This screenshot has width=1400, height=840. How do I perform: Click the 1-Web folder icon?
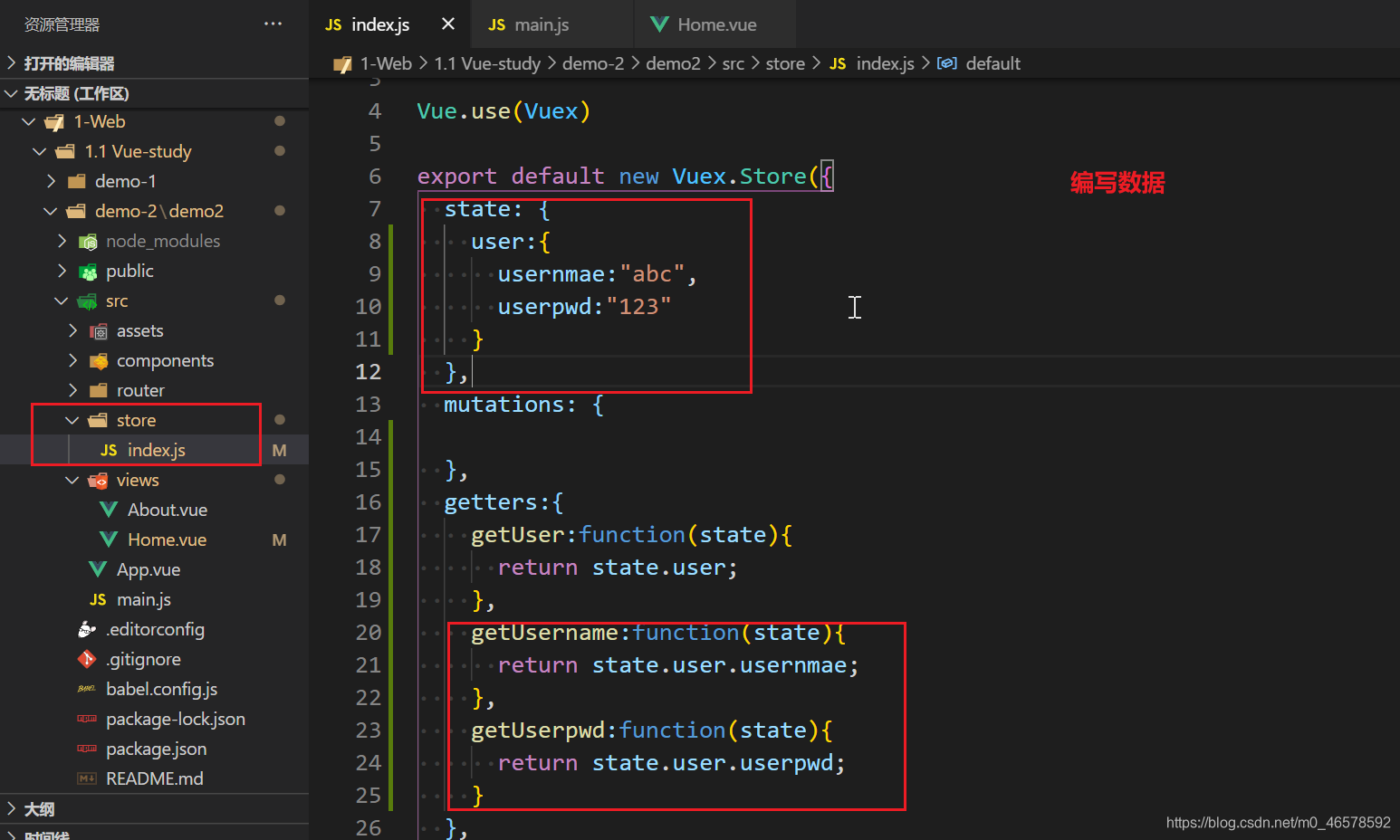(54, 122)
